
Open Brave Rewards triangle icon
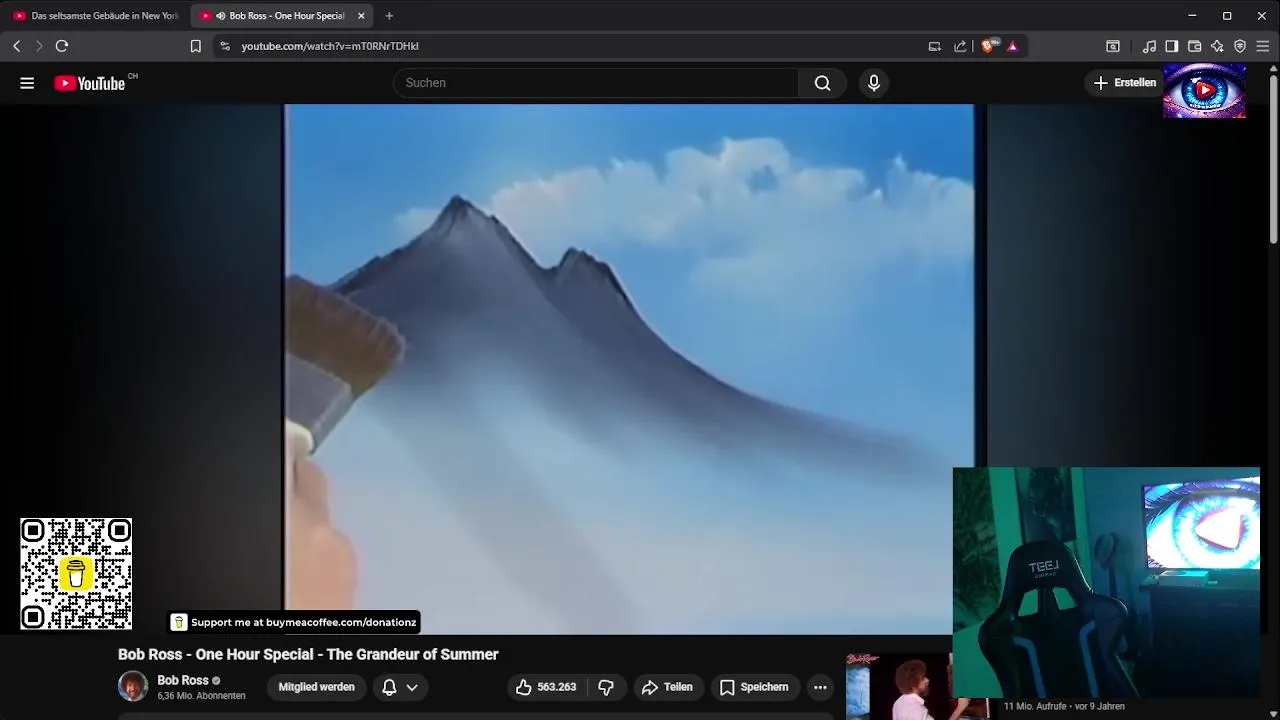(x=1013, y=46)
